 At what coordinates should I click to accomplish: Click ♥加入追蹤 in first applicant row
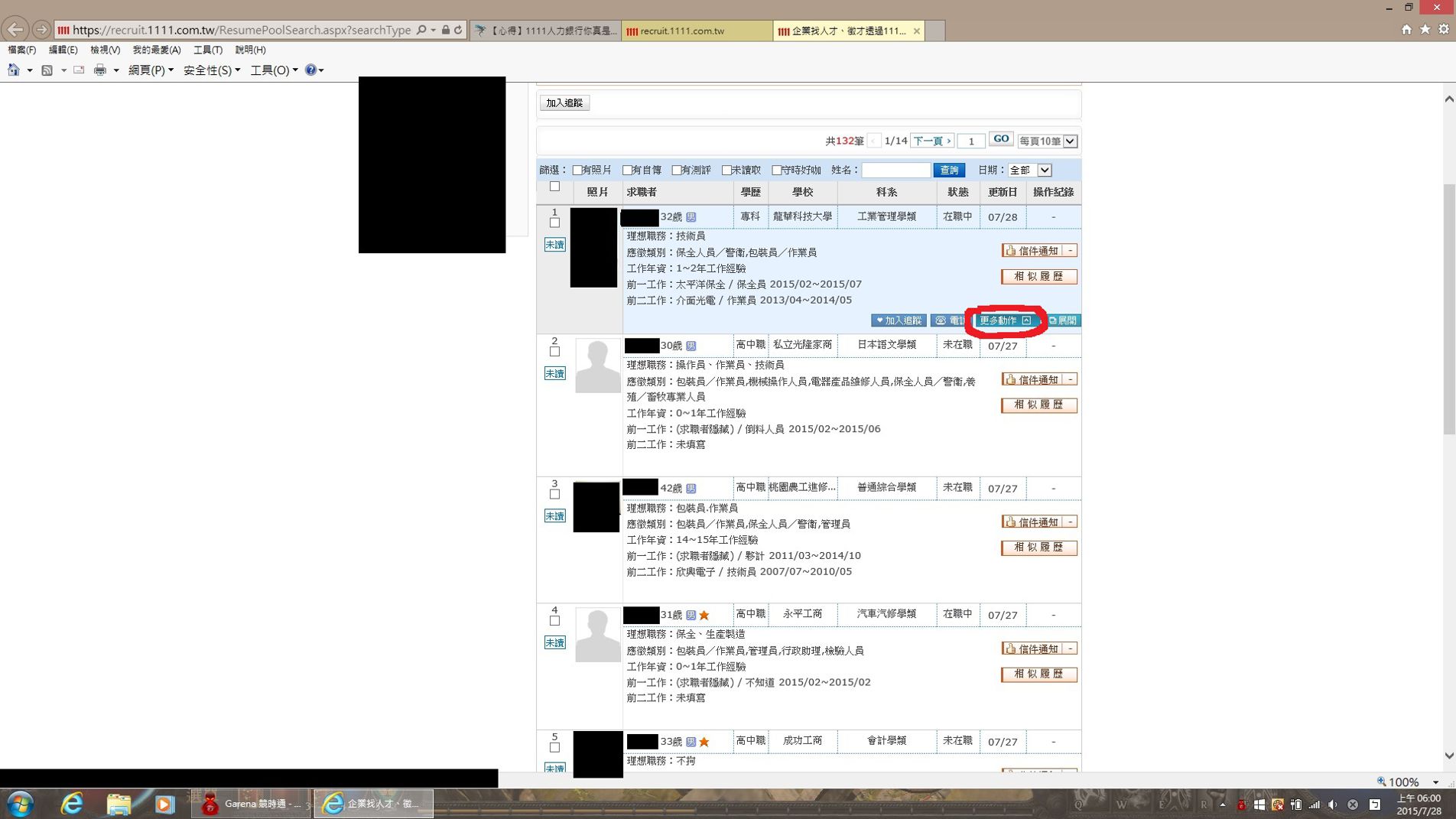899,320
